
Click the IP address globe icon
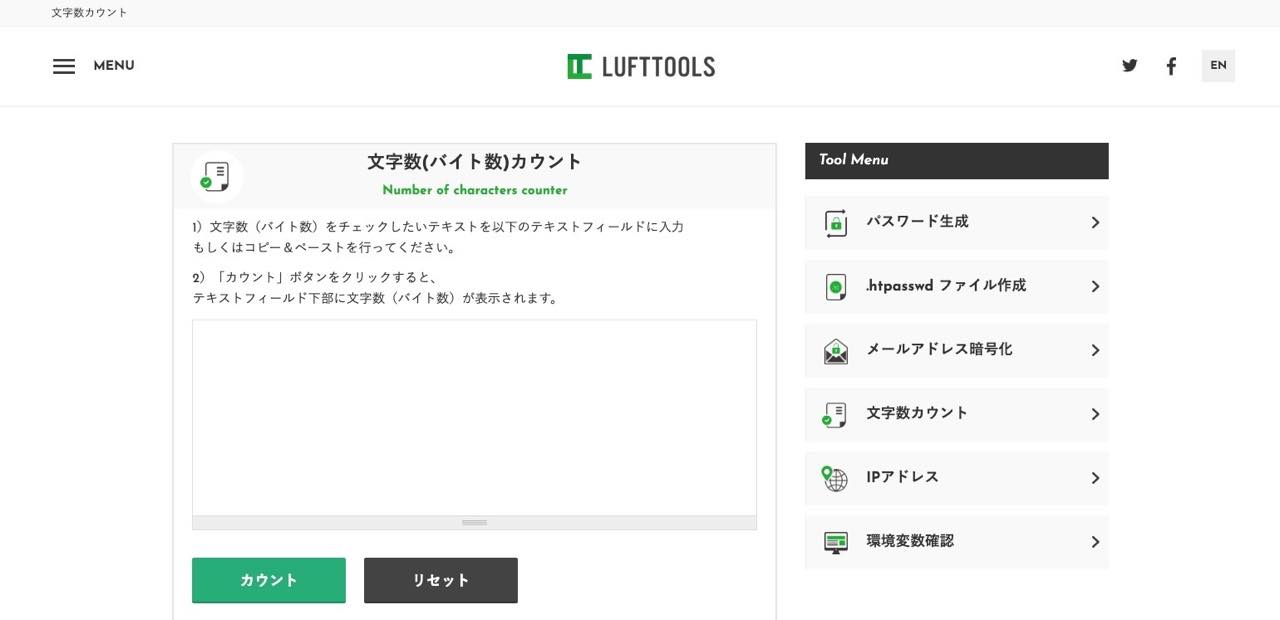point(835,478)
